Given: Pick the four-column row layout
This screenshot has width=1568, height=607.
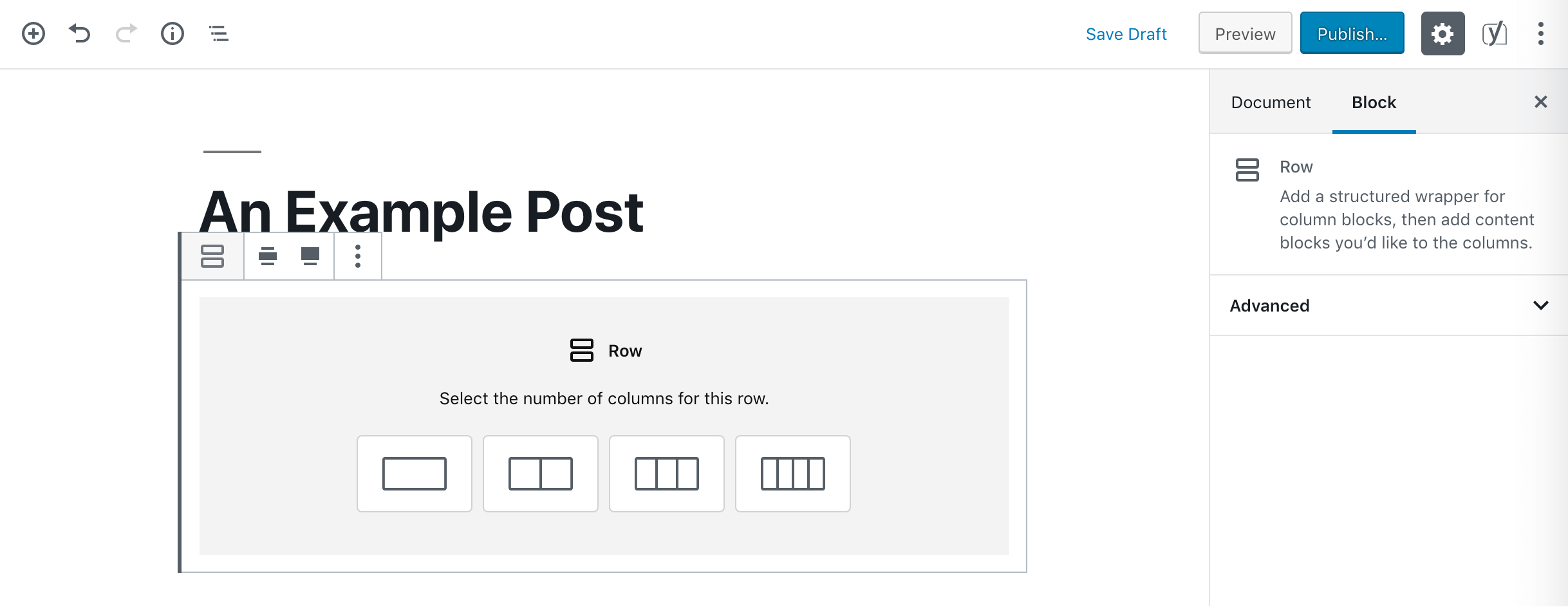Looking at the screenshot, I should 793,474.
